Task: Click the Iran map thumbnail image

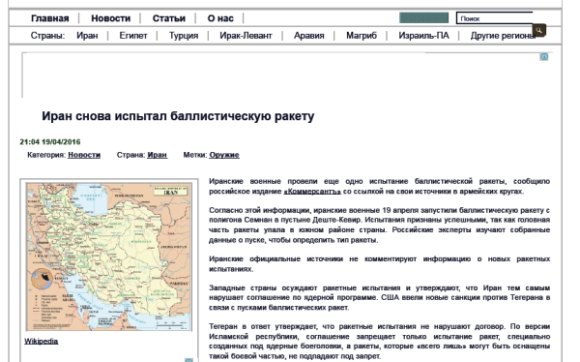Action: click(109, 257)
